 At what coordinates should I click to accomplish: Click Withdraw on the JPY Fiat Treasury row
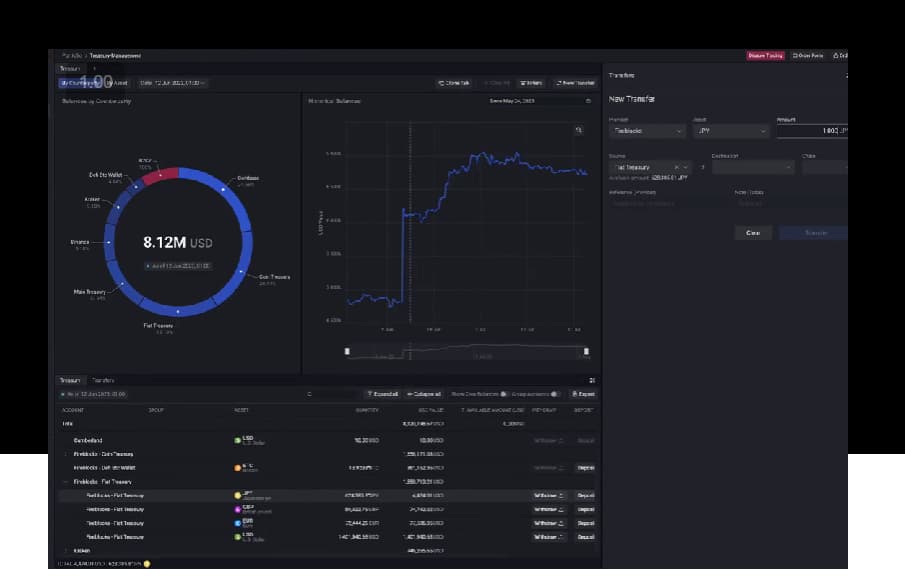(x=549, y=495)
